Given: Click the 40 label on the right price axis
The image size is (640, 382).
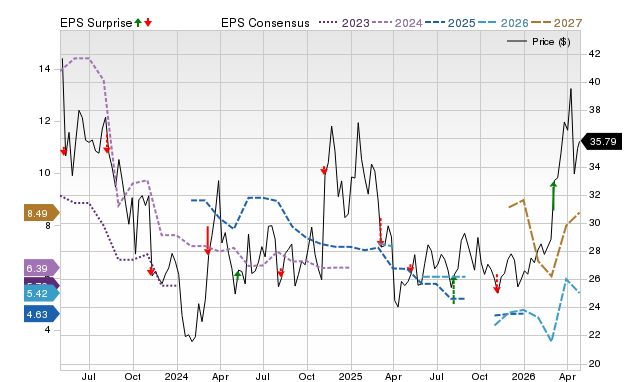Looking at the screenshot, I should point(594,82).
